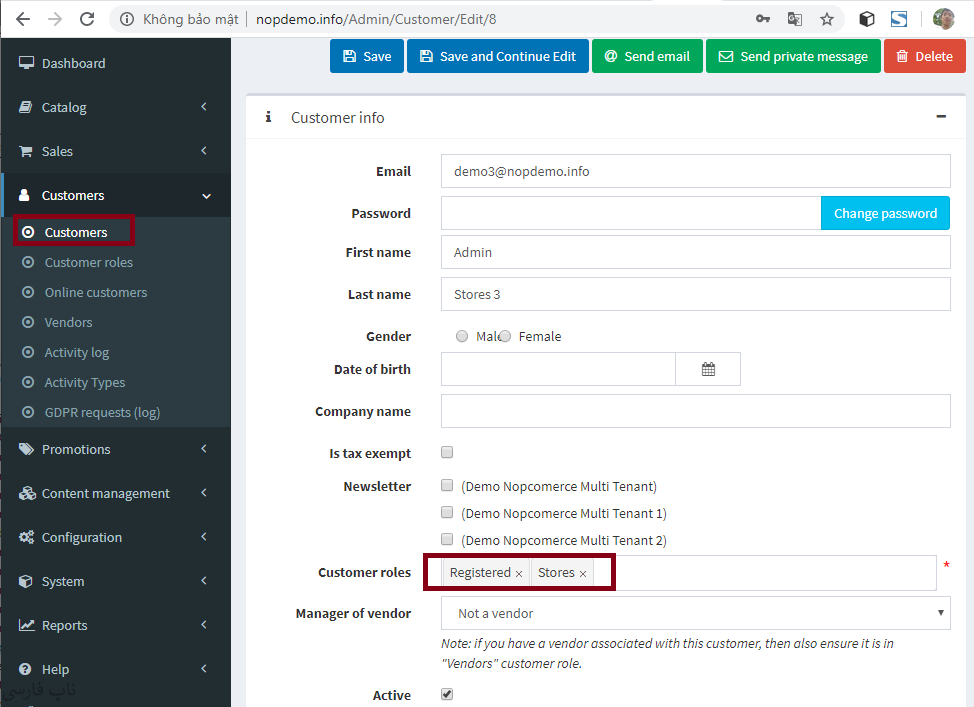Remove the Registered role tag
Viewport: 974px width, 707px height.
[x=519, y=574]
